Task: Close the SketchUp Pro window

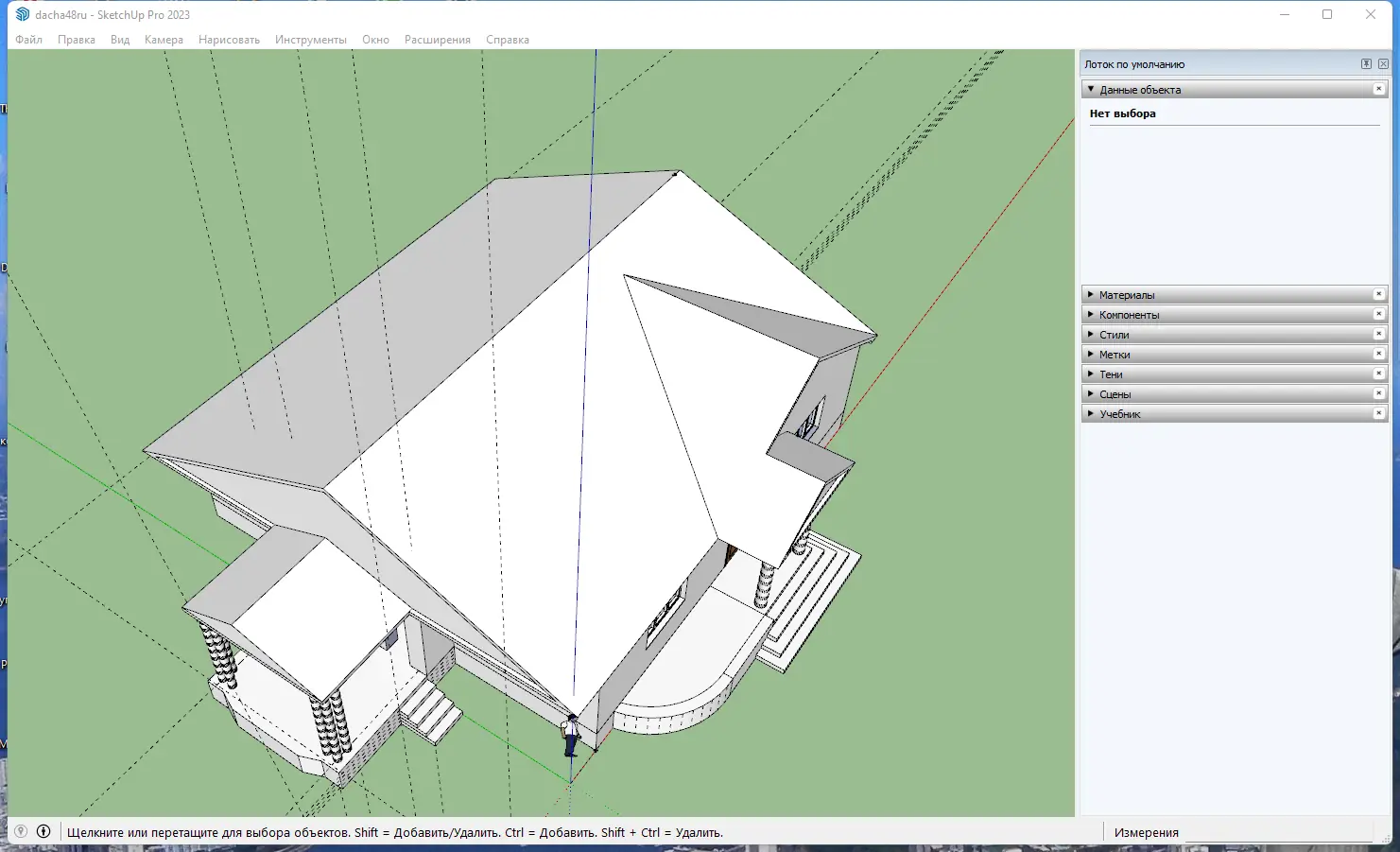Action: 1371,14
